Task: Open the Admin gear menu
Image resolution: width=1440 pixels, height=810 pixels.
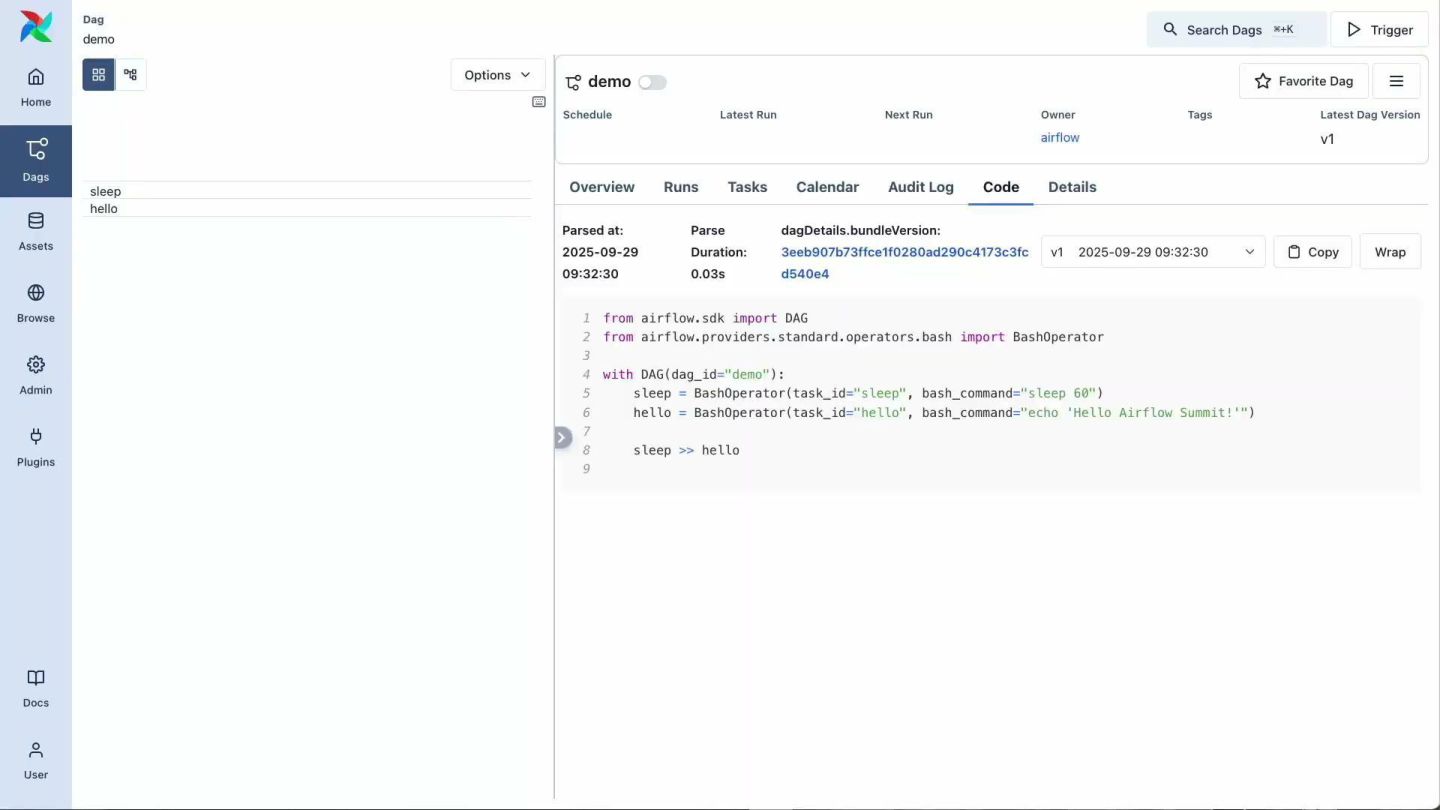Action: [36, 375]
